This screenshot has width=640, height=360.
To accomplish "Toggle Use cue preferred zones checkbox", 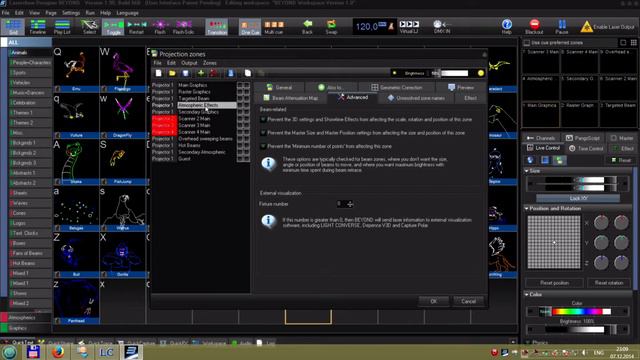I will click(x=527, y=42).
